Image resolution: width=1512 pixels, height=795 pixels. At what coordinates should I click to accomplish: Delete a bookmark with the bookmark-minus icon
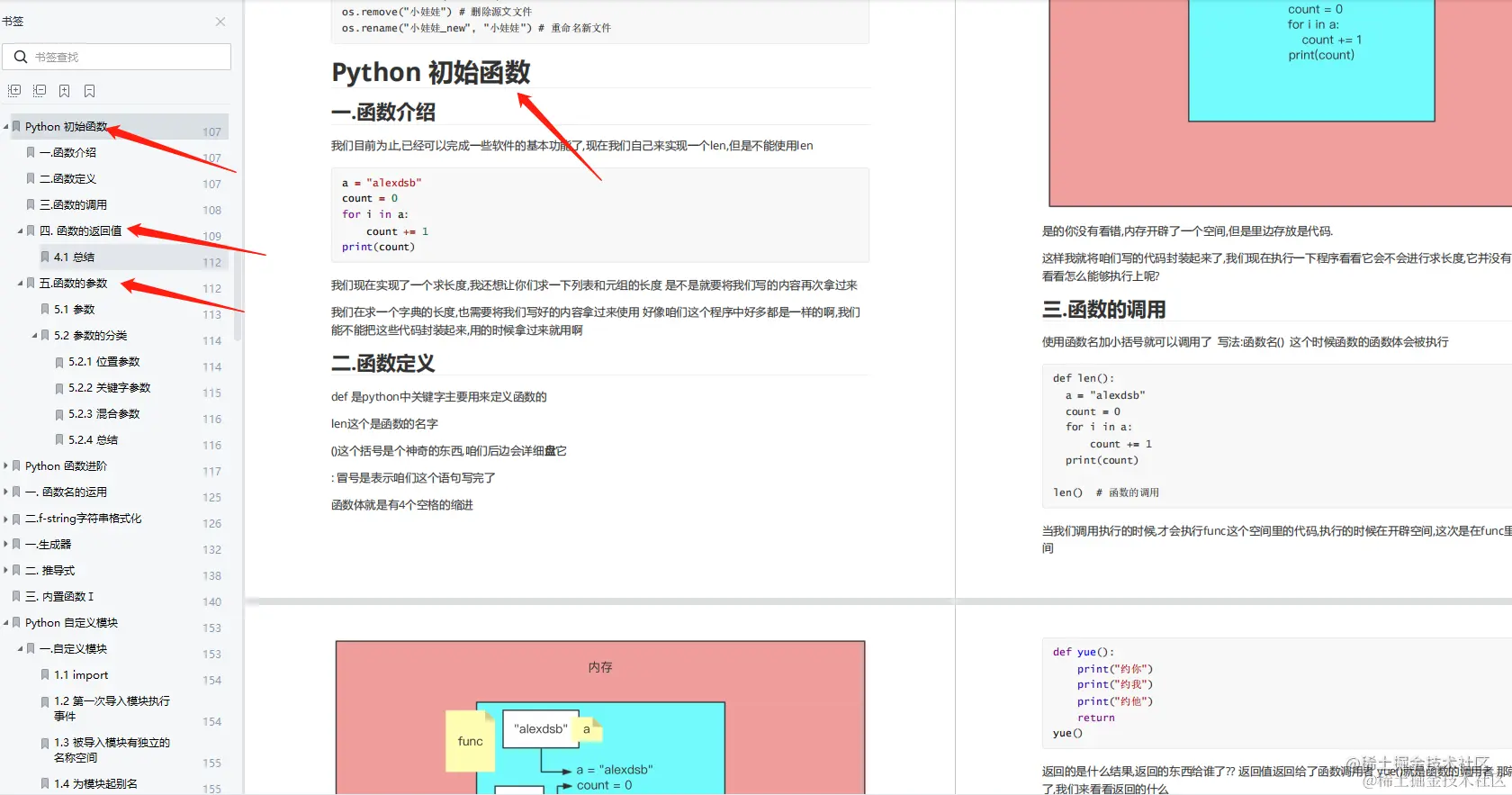90,91
